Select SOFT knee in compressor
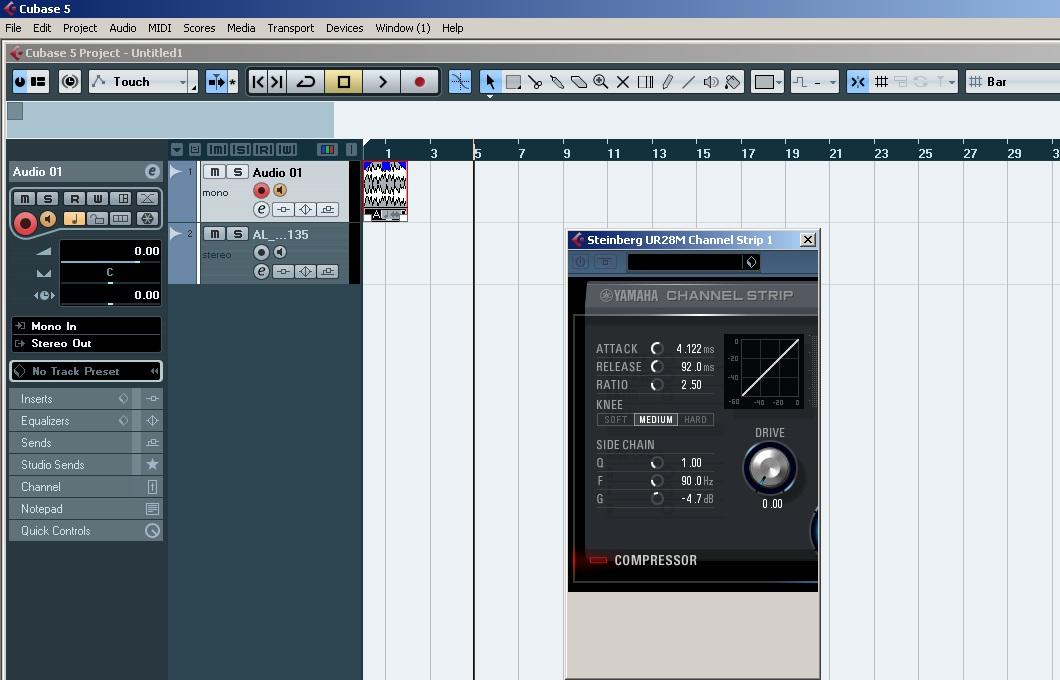 pos(615,420)
